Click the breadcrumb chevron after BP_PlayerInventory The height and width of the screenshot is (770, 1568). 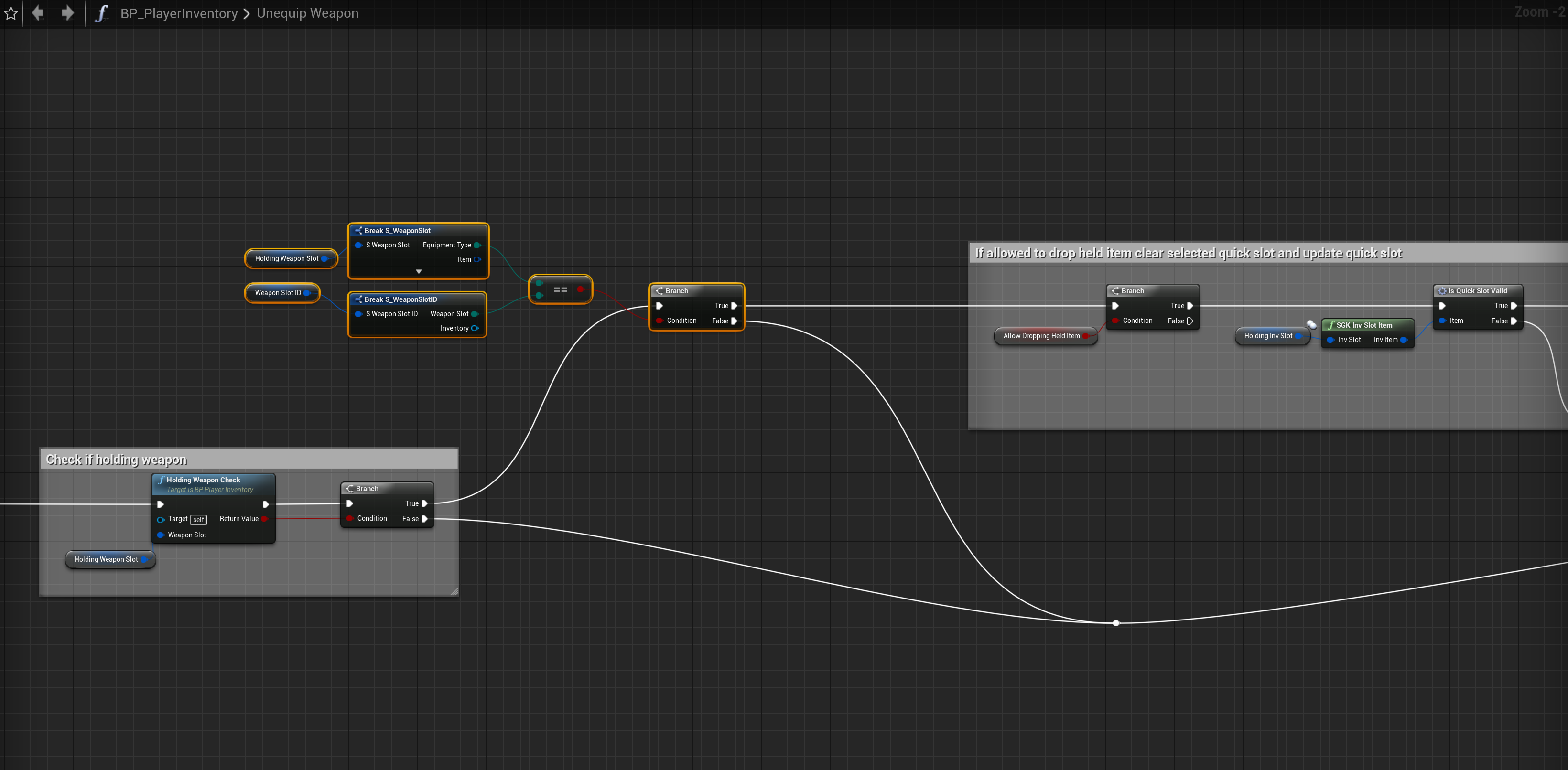pos(247,13)
